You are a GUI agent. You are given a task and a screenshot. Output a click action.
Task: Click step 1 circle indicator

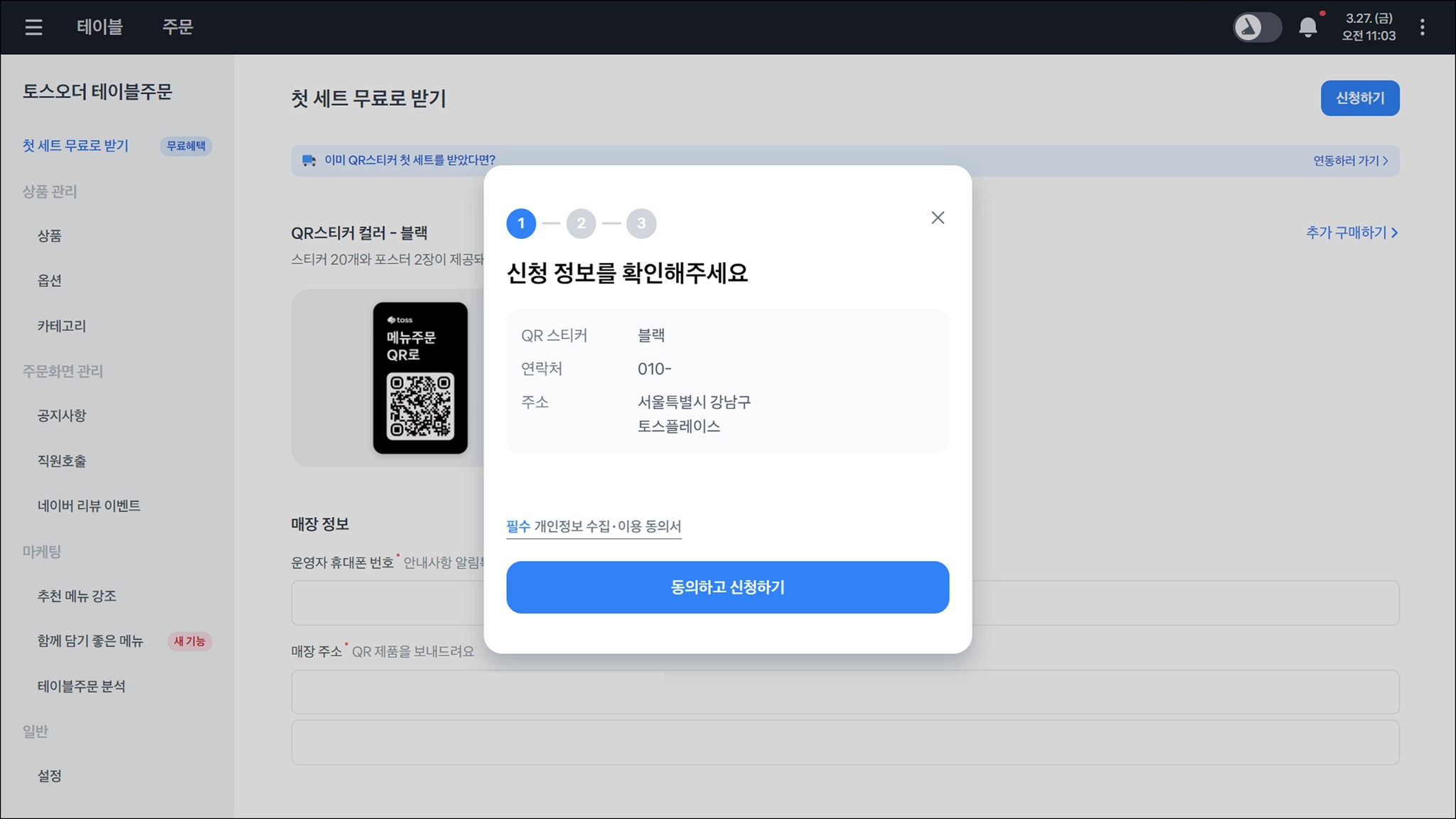point(521,223)
